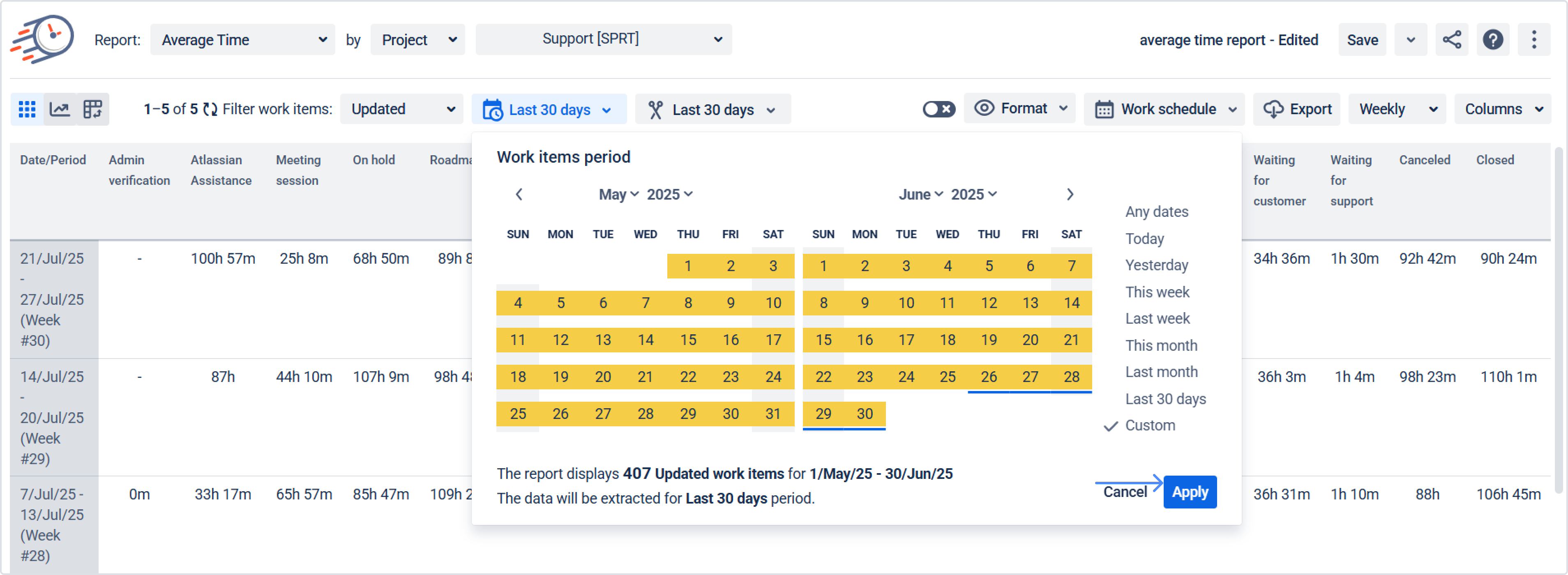
Task: Apply the selected date range
Action: [1190, 492]
